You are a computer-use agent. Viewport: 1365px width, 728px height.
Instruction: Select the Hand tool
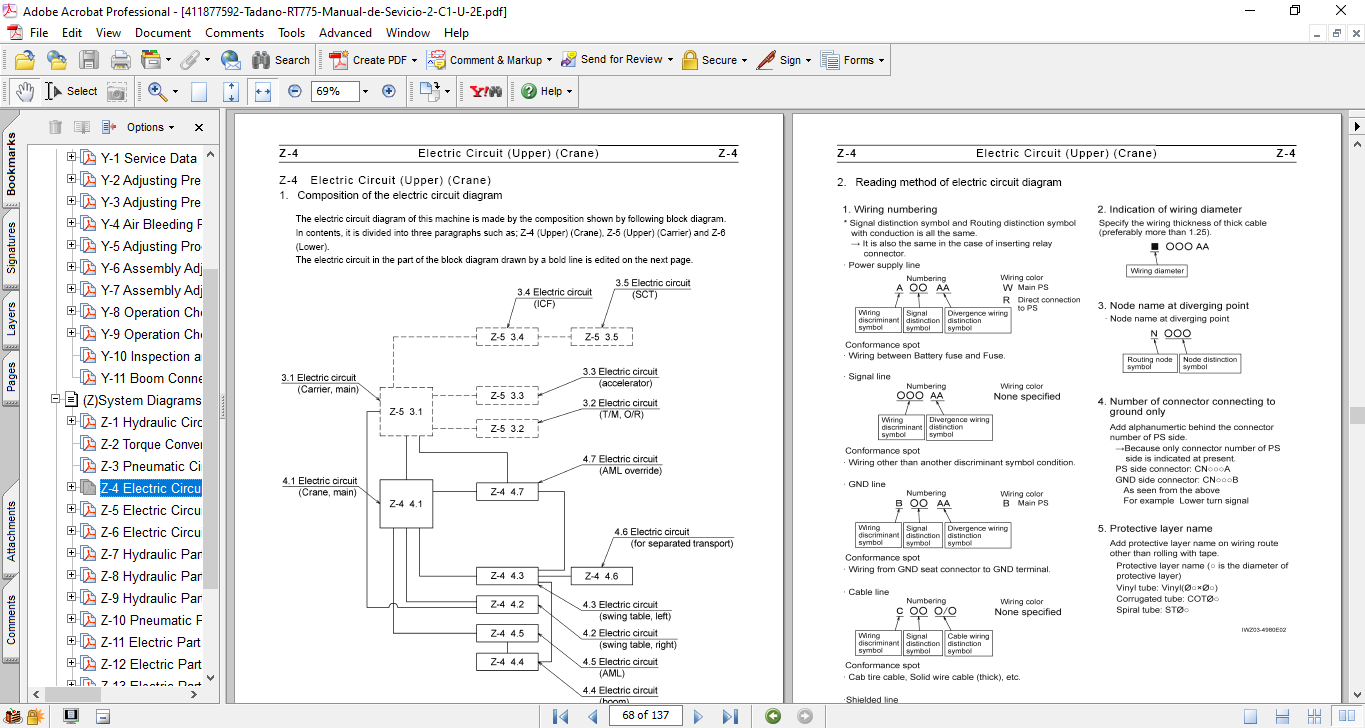[25, 91]
